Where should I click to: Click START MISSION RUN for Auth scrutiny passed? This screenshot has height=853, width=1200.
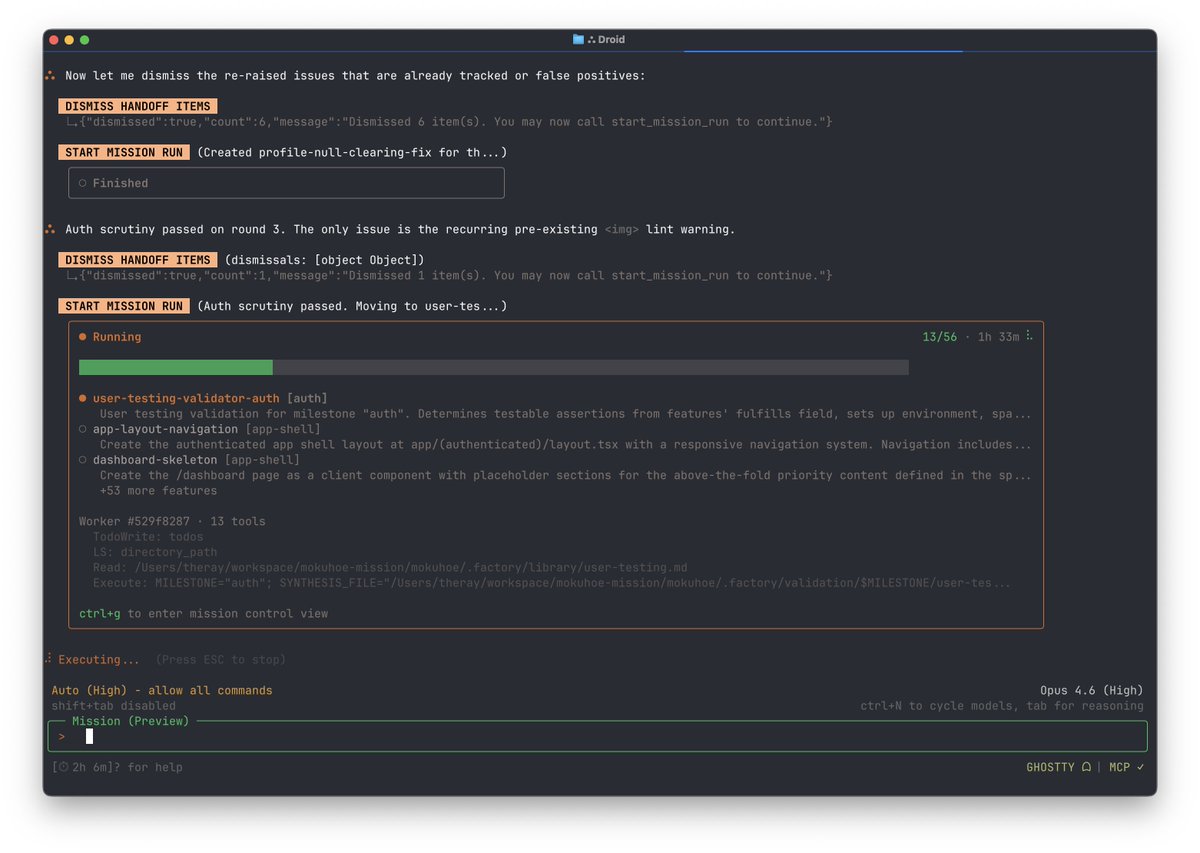(124, 306)
